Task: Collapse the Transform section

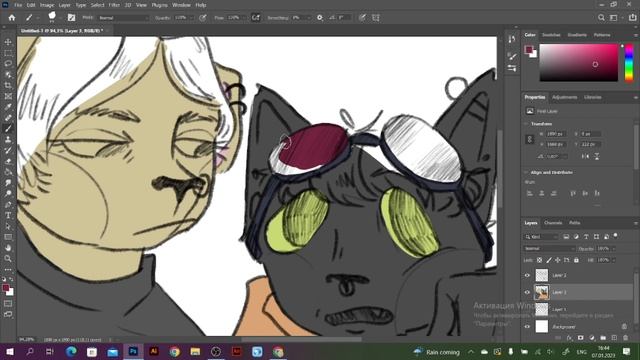Action: tap(526, 124)
